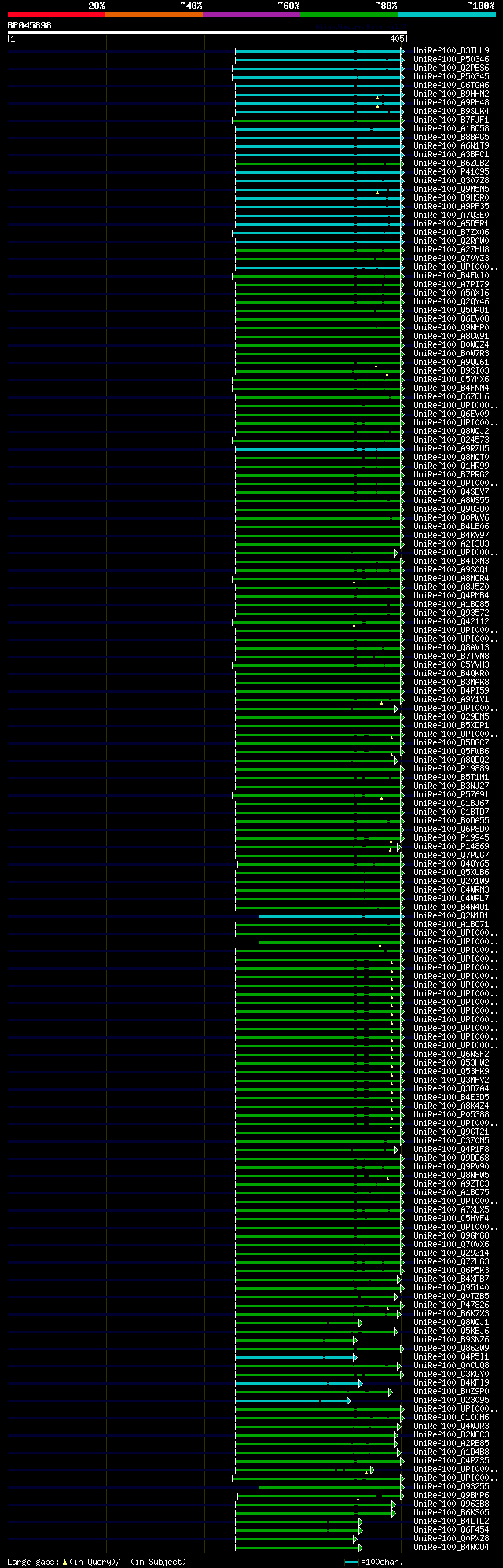Open the UniRef100_Q53HW2 entry

[451, 1062]
